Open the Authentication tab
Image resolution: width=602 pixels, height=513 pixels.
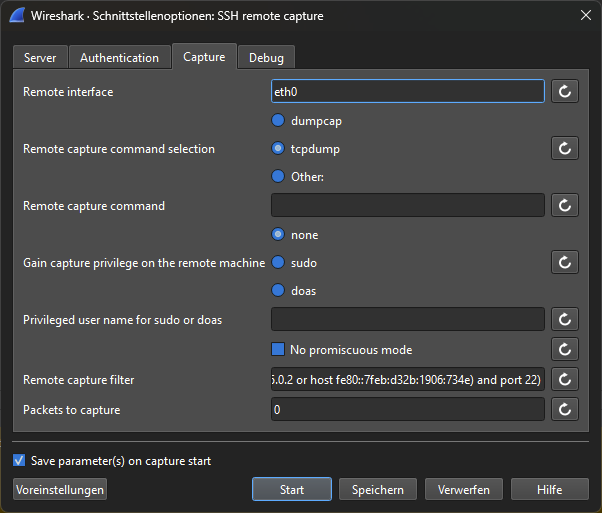(119, 58)
